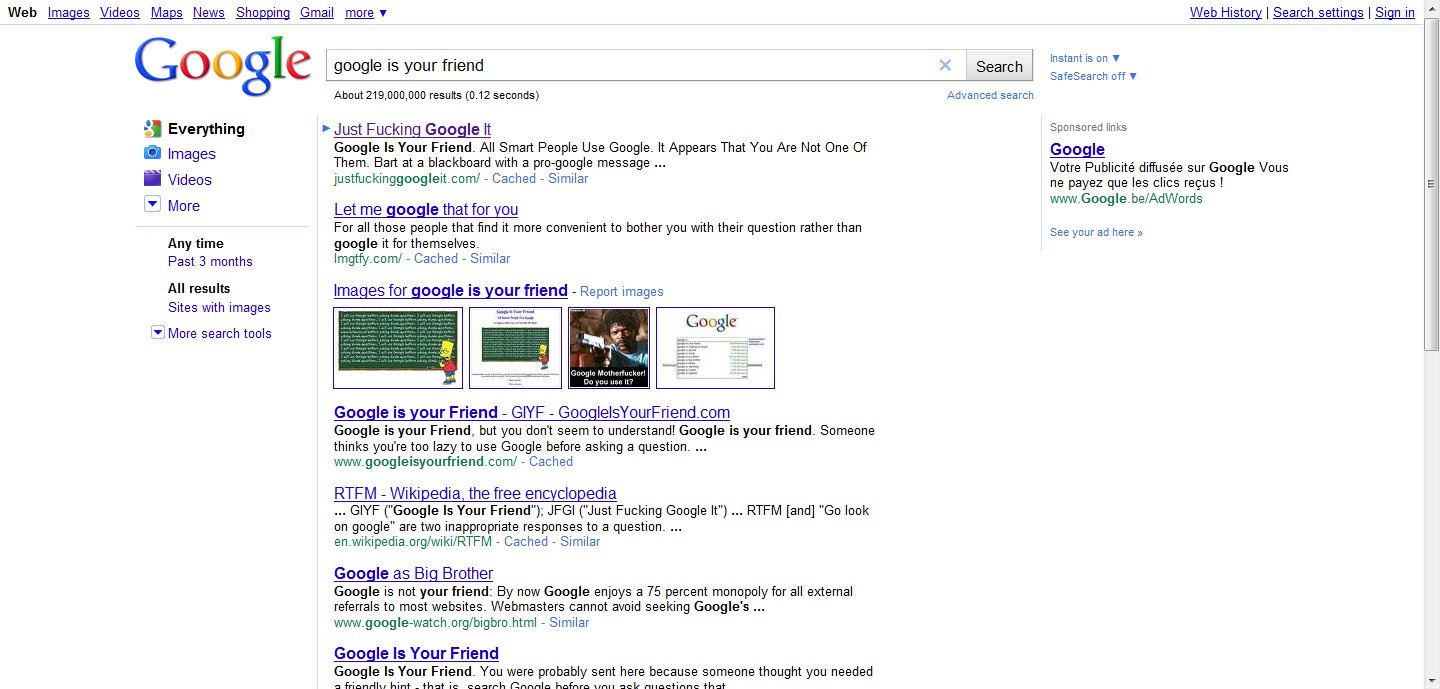Open Similar pages for lmgtfy.com result
The height and width of the screenshot is (689, 1440).
pos(490,258)
